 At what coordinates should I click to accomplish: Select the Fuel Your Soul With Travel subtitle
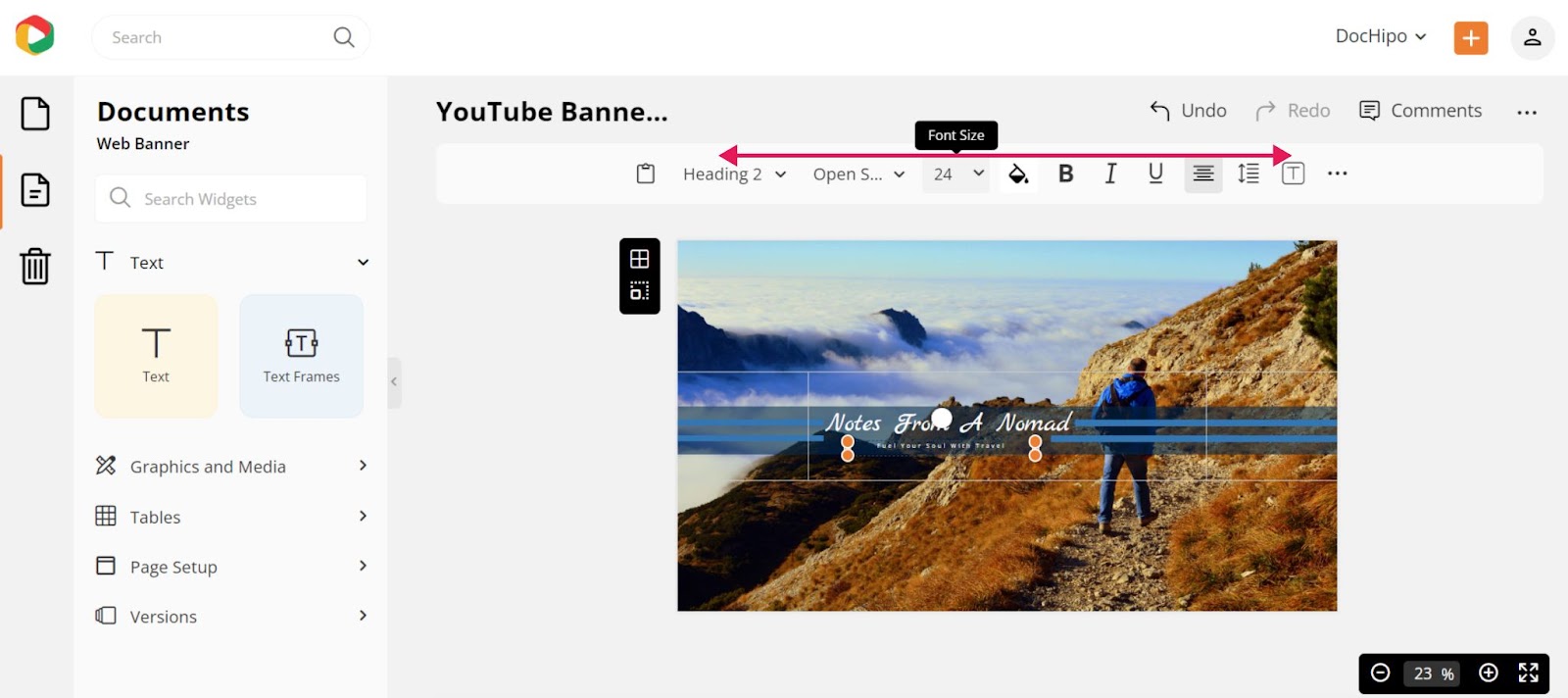940,446
